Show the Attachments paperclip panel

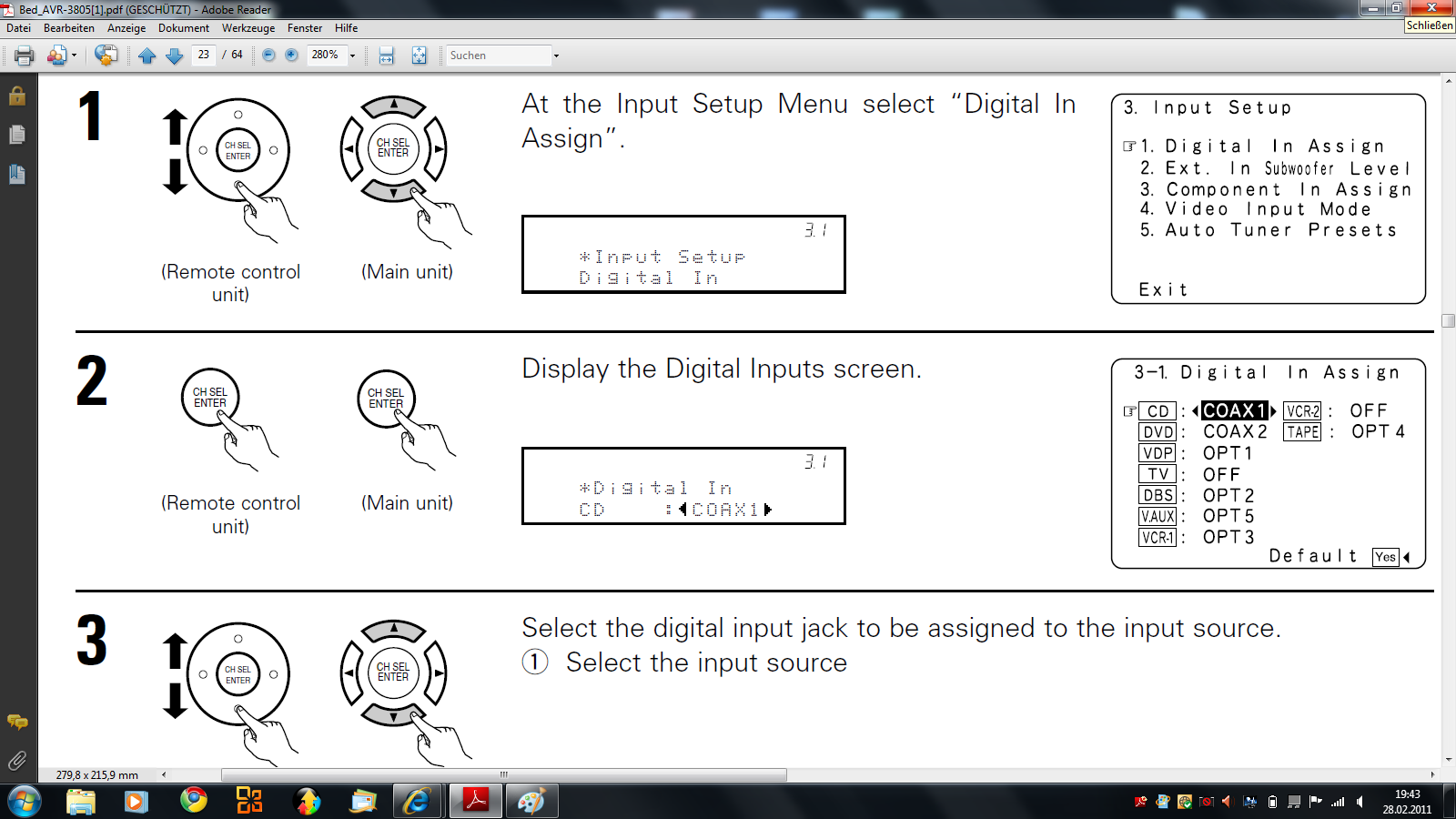[x=17, y=760]
